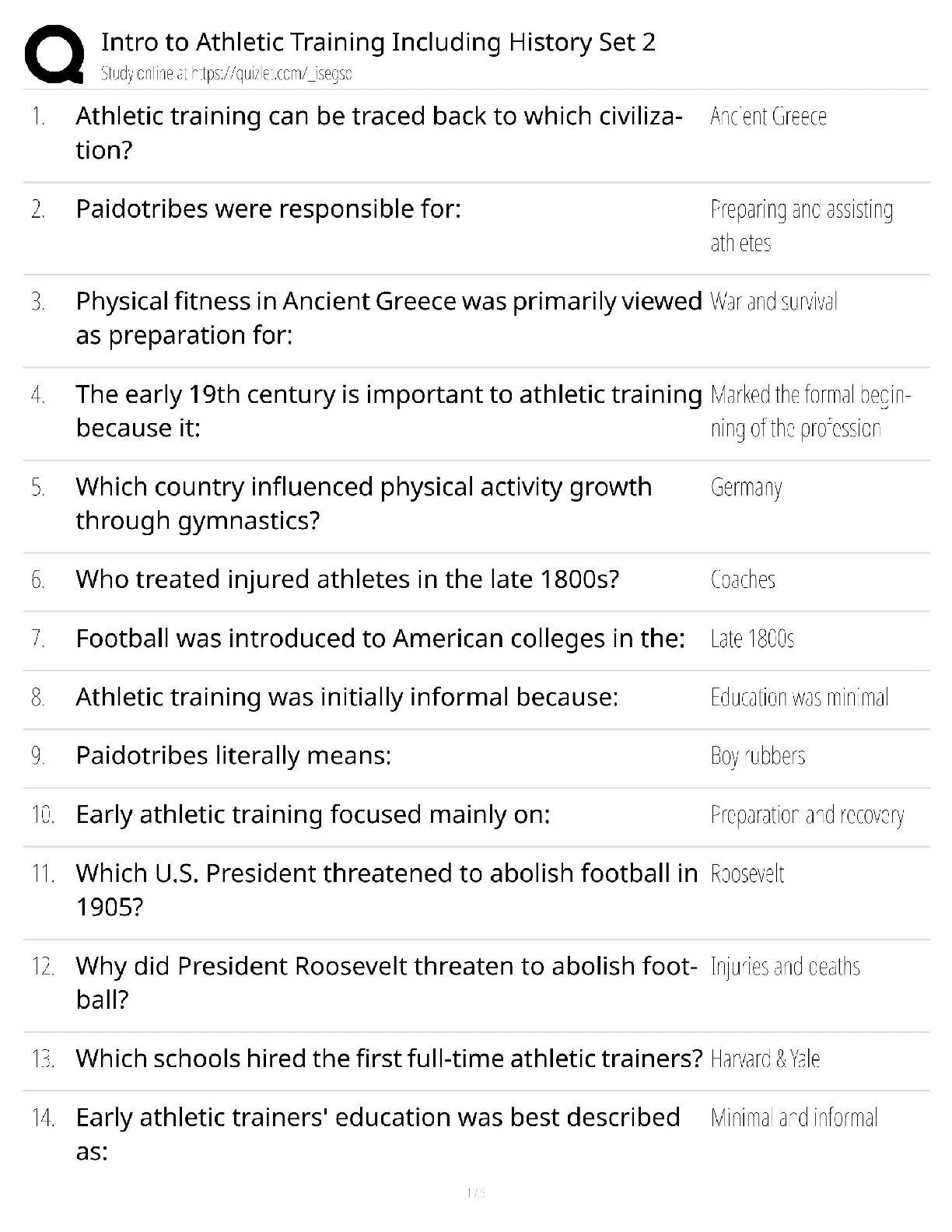Click the answer 'Coaches'
952x1232 pixels.
(x=743, y=580)
